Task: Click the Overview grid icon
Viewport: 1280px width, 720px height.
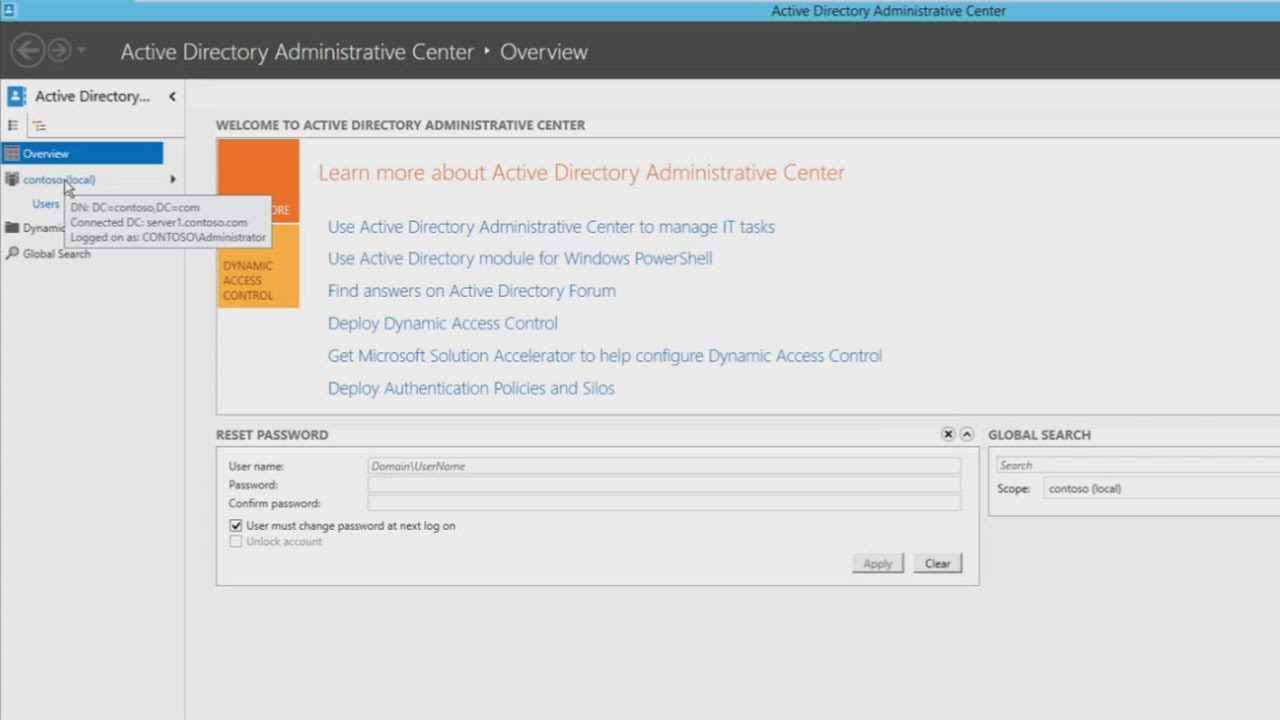Action: click(12, 153)
